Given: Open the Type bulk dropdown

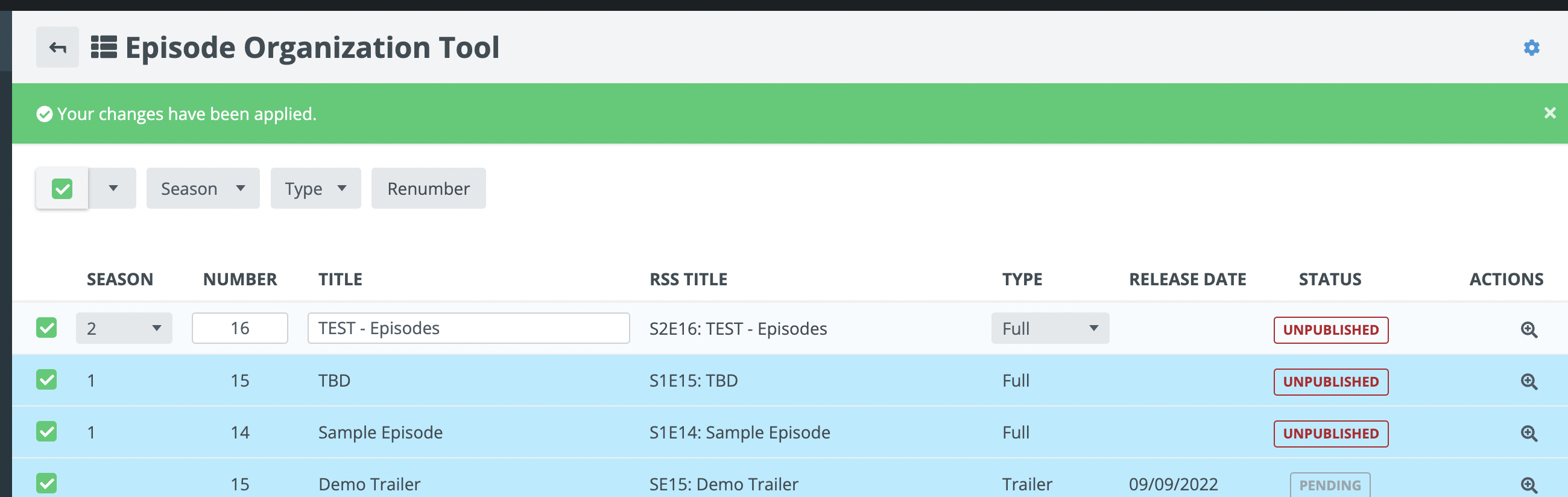Looking at the screenshot, I should pos(315,189).
